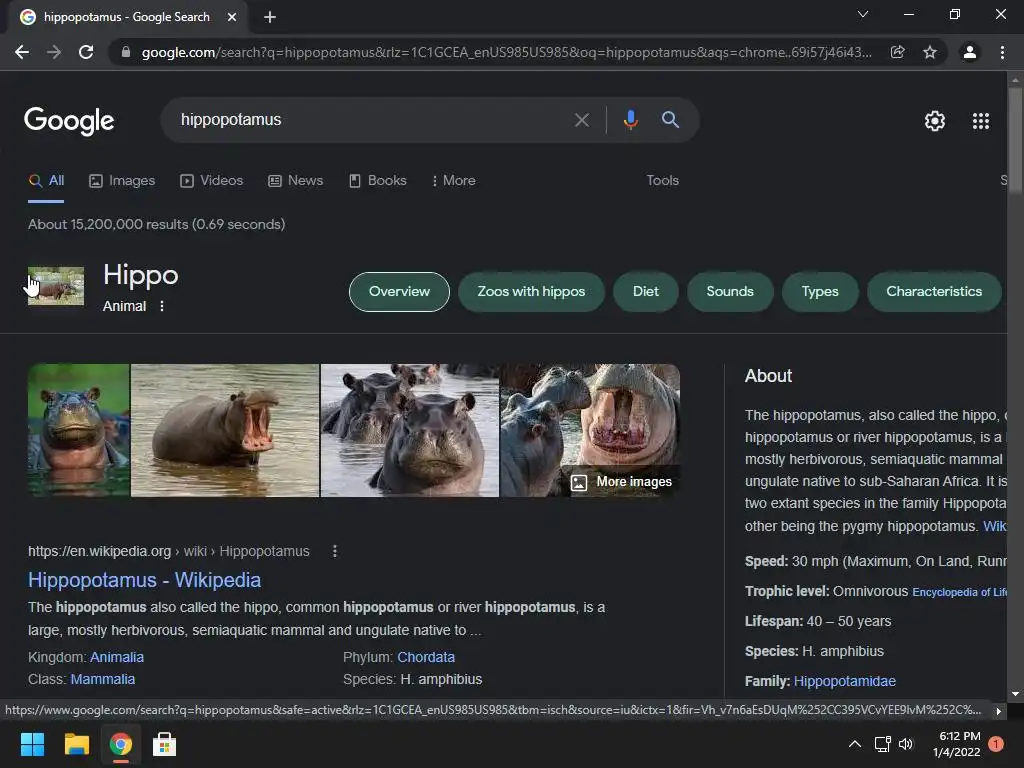This screenshot has height=768, width=1024.
Task: Click scrollbar down arrow
Action: point(1015,694)
